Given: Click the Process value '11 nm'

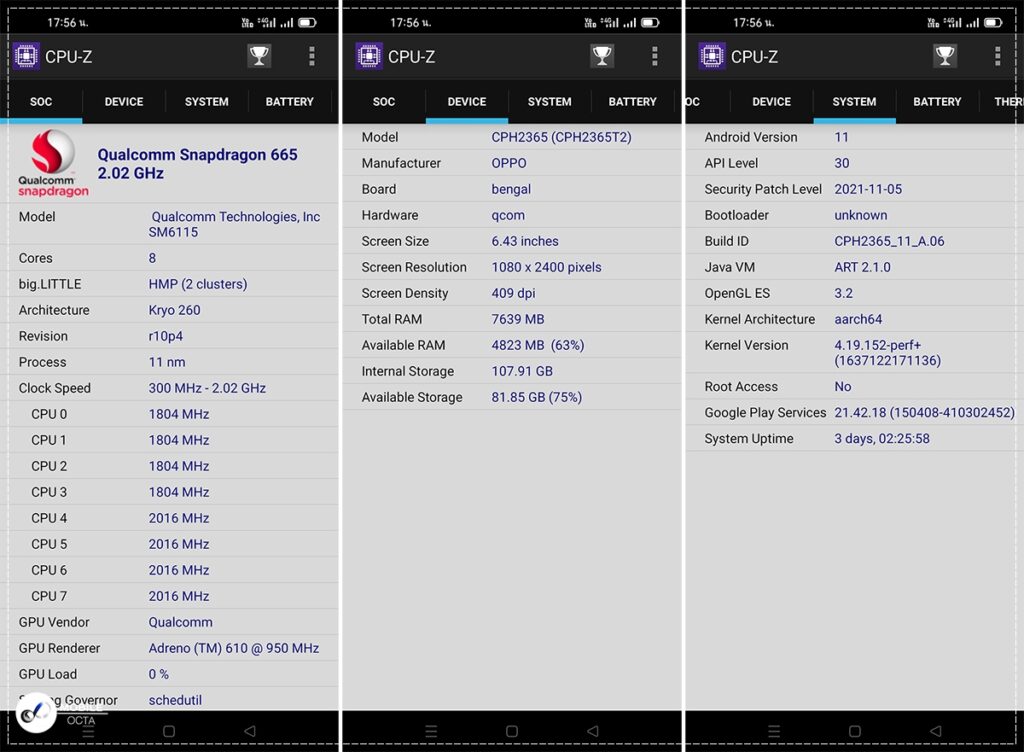Looking at the screenshot, I should pos(167,362).
